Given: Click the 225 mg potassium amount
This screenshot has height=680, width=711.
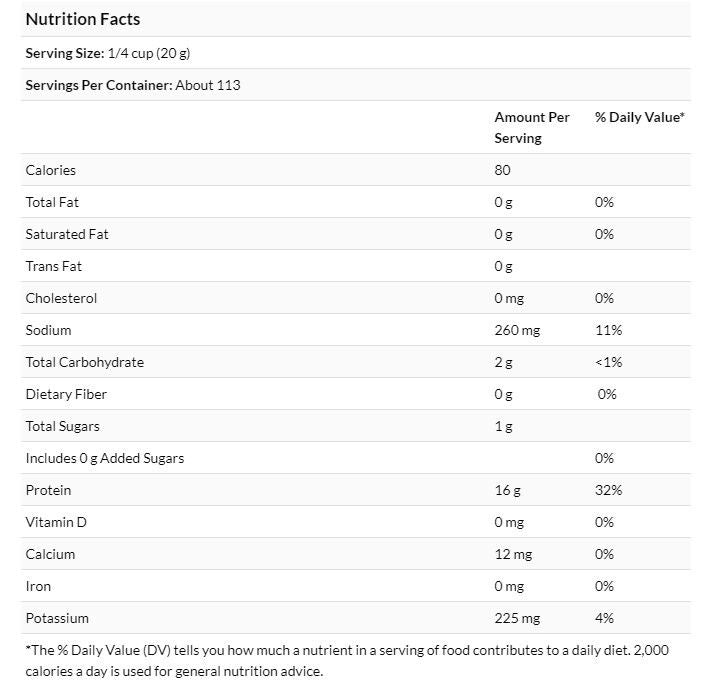Looking at the screenshot, I should click(517, 618).
